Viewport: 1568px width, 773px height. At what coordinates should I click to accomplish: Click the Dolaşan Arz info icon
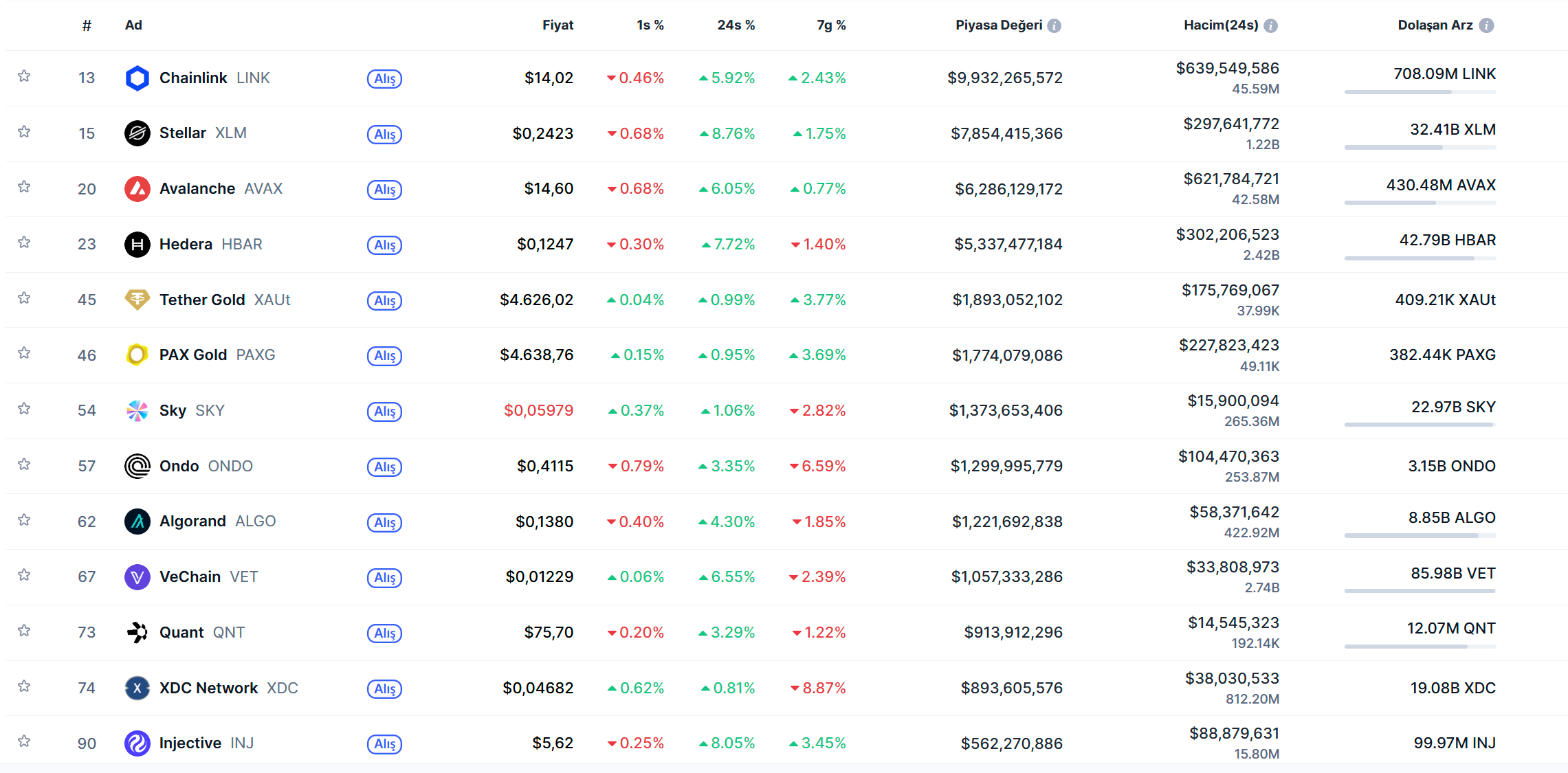click(x=1486, y=25)
